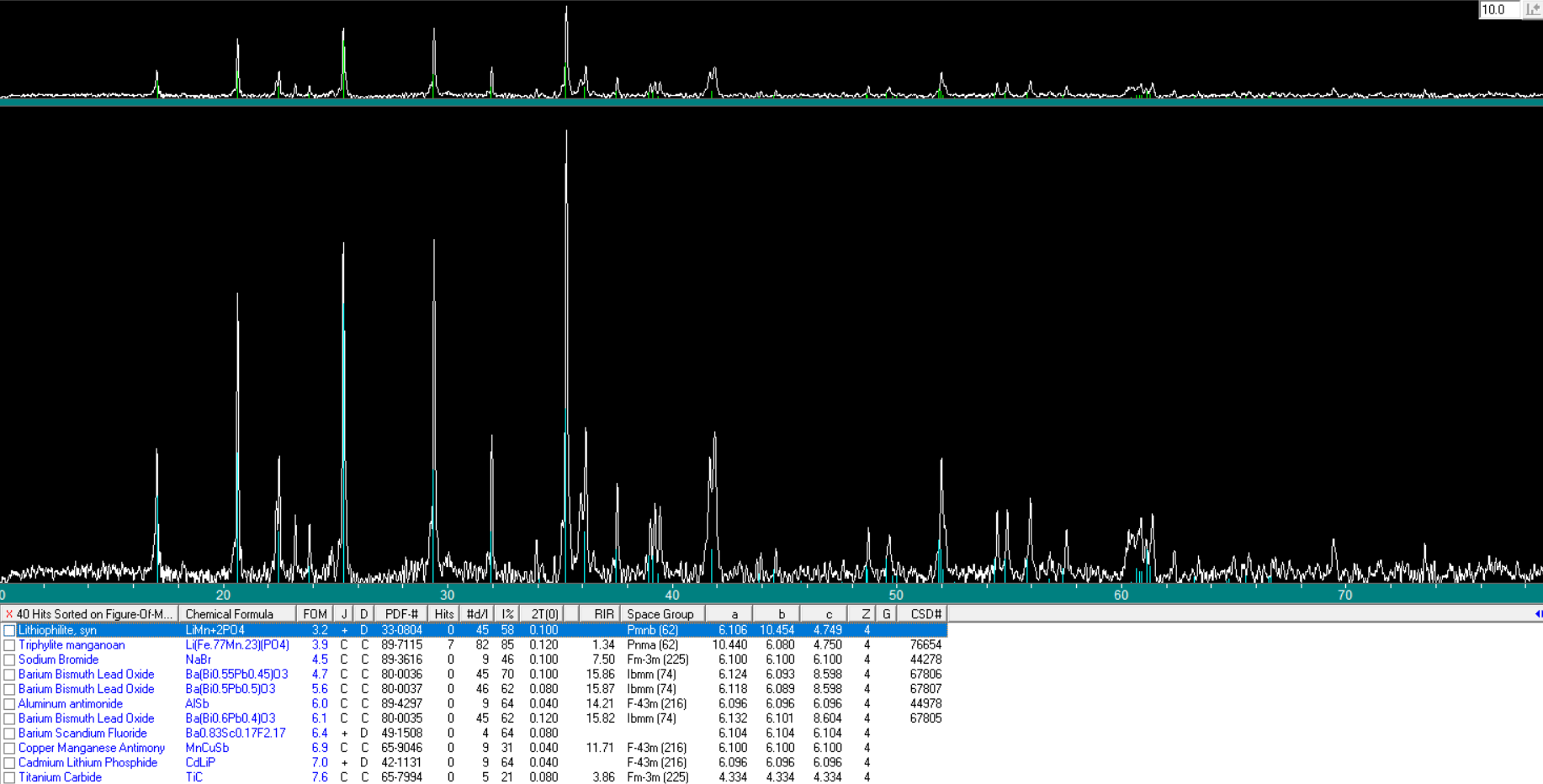Click the peak marker icon beside 10.0

coord(1533,9)
